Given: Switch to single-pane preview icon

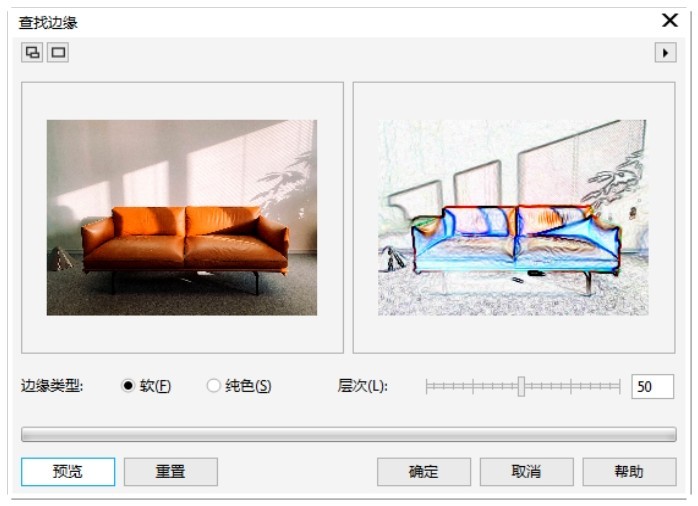Looking at the screenshot, I should coord(58,53).
